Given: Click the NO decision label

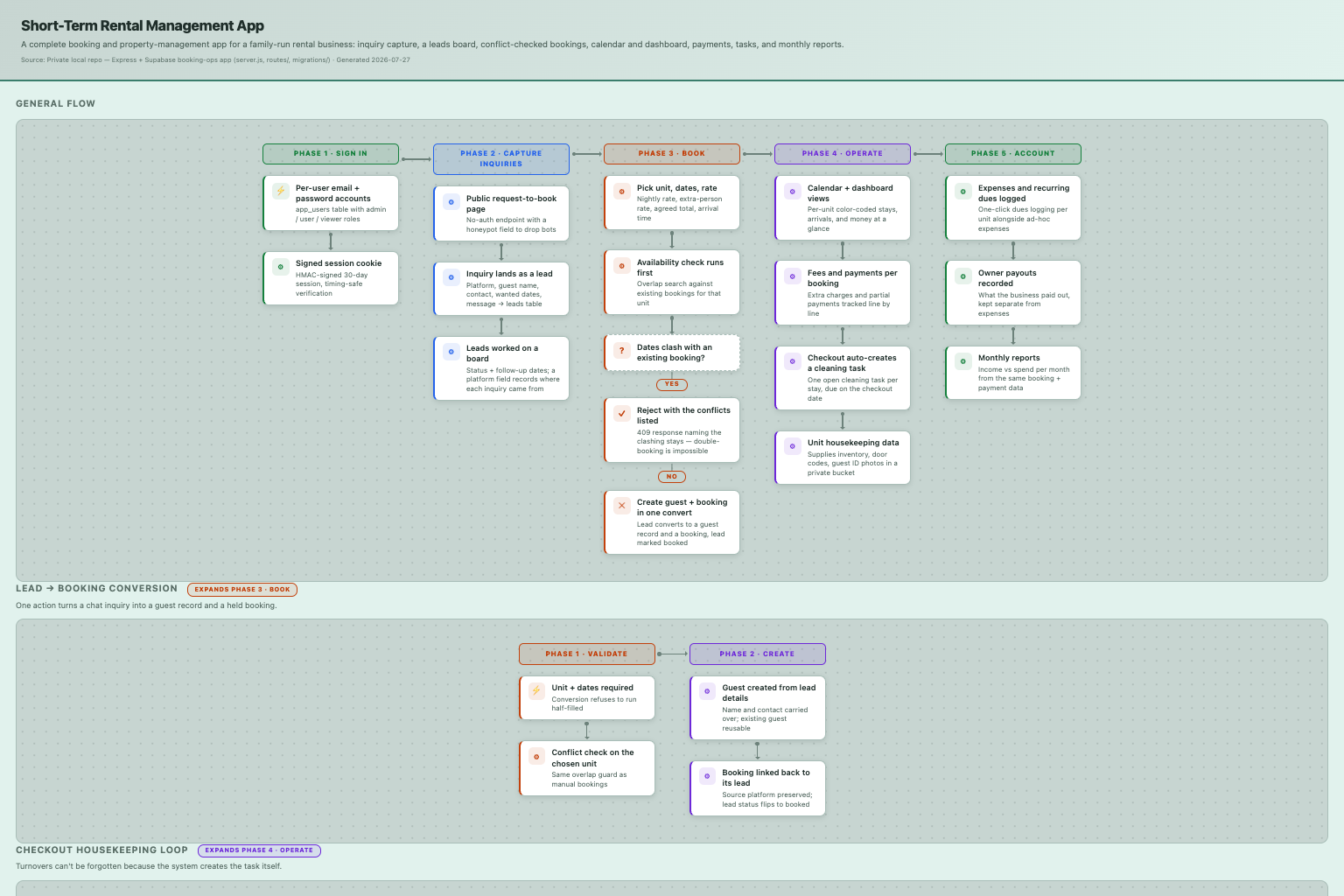Looking at the screenshot, I should tap(672, 477).
